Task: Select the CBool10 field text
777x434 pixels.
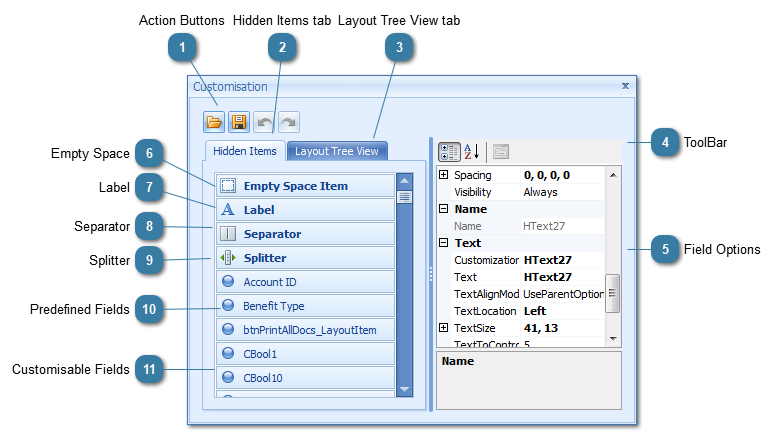Action: (263, 378)
